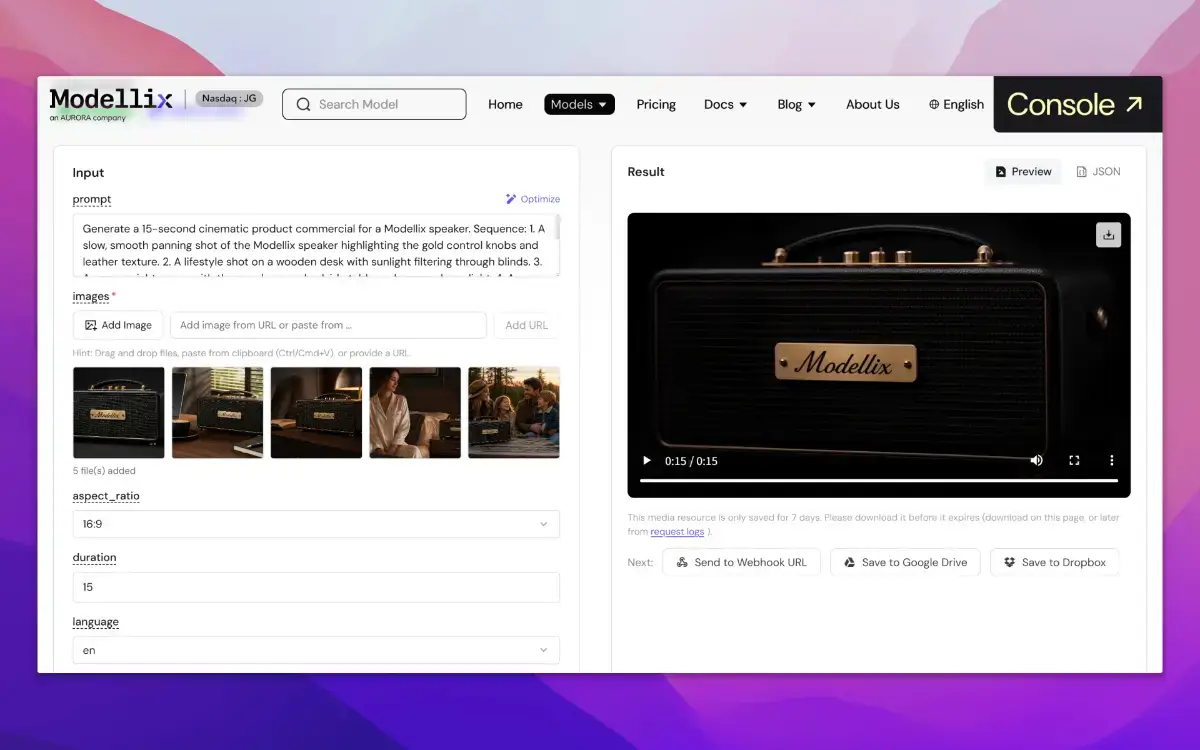Open the Console button
Viewport: 1200px width, 750px height.
(x=1078, y=104)
